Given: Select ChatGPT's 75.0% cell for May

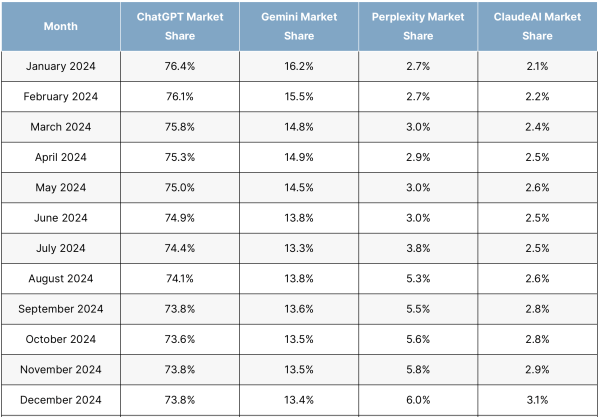Looking at the screenshot, I should point(179,188).
